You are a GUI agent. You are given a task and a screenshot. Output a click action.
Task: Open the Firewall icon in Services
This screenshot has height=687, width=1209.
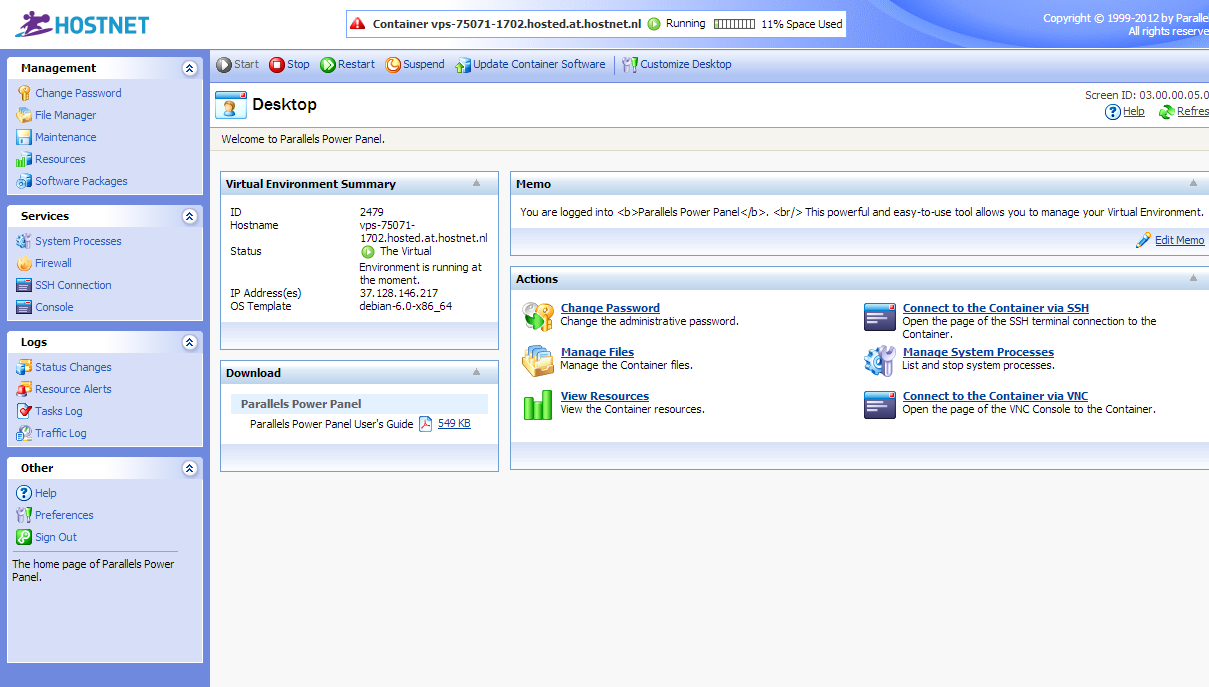(24, 264)
